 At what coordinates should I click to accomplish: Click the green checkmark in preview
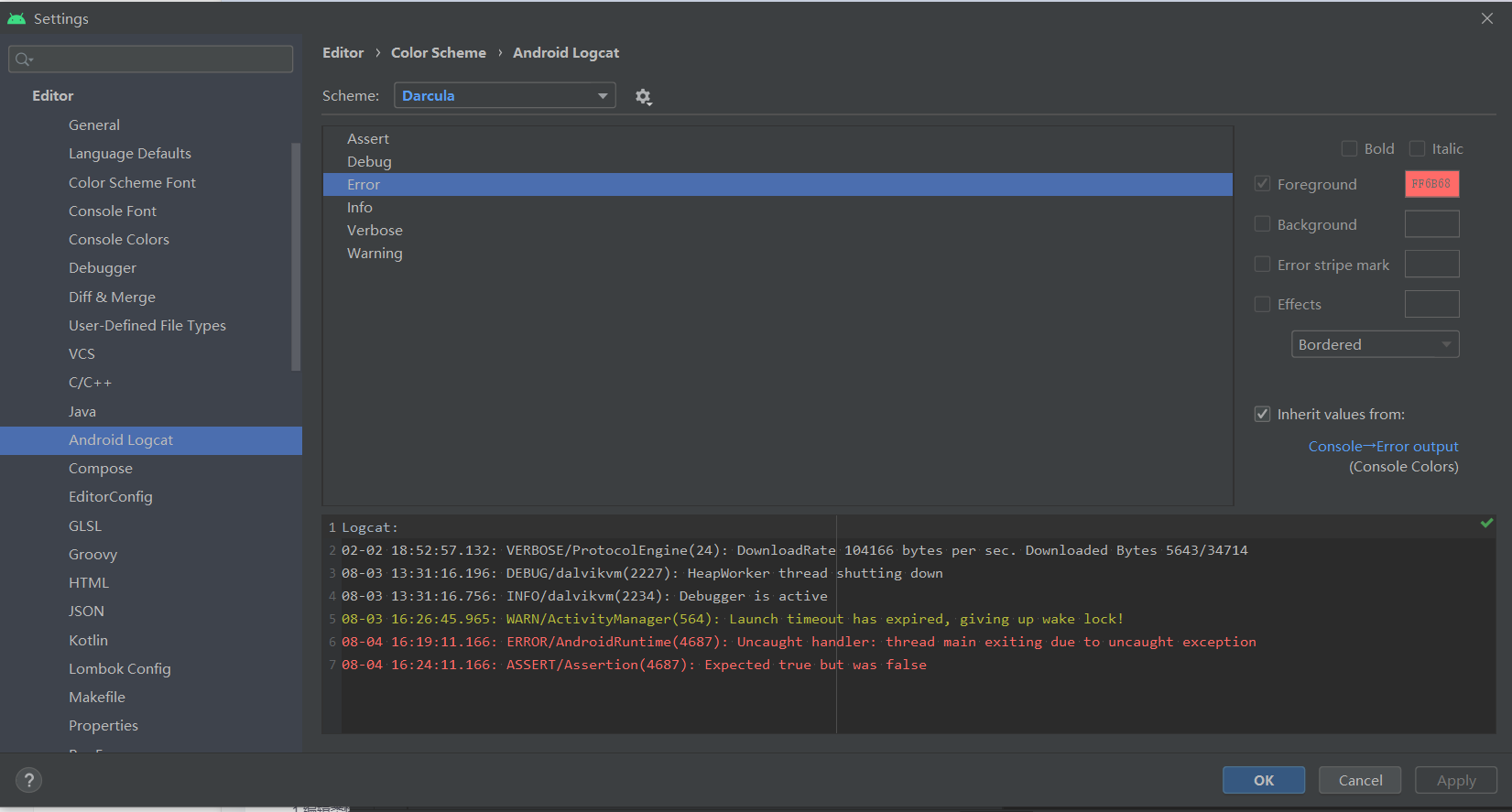[x=1486, y=523]
